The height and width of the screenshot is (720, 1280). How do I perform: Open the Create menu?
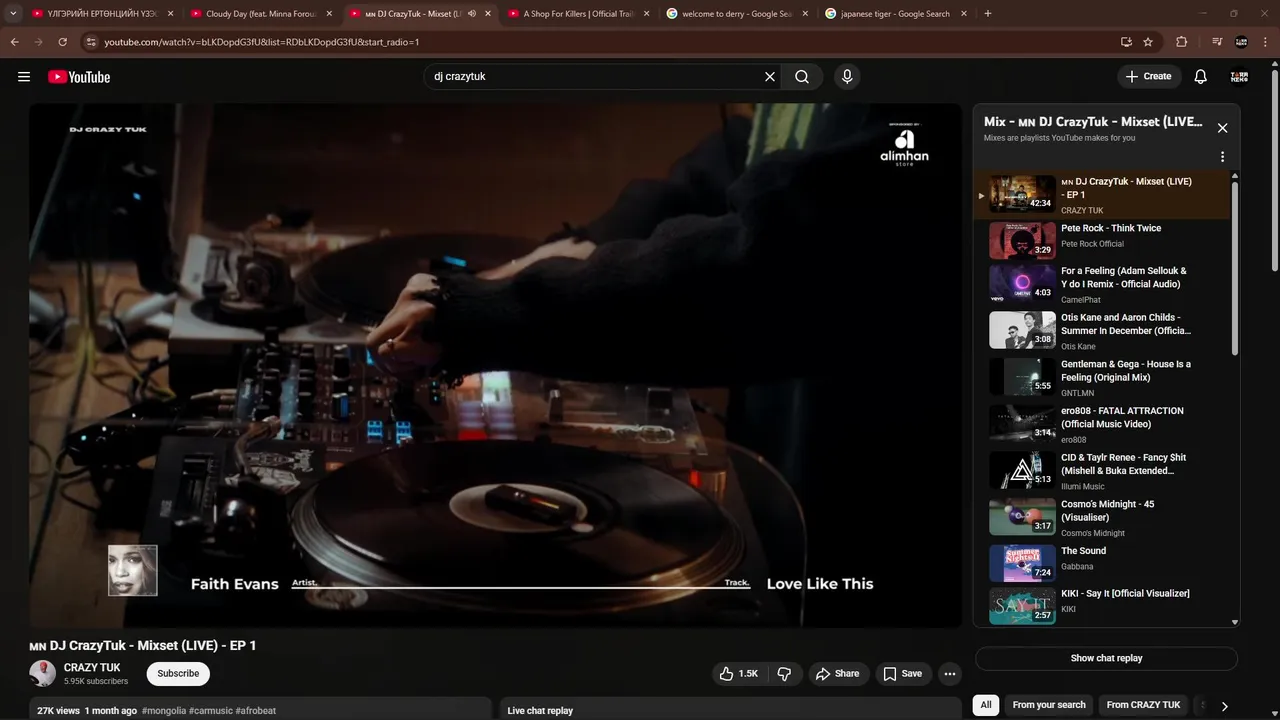(1148, 77)
